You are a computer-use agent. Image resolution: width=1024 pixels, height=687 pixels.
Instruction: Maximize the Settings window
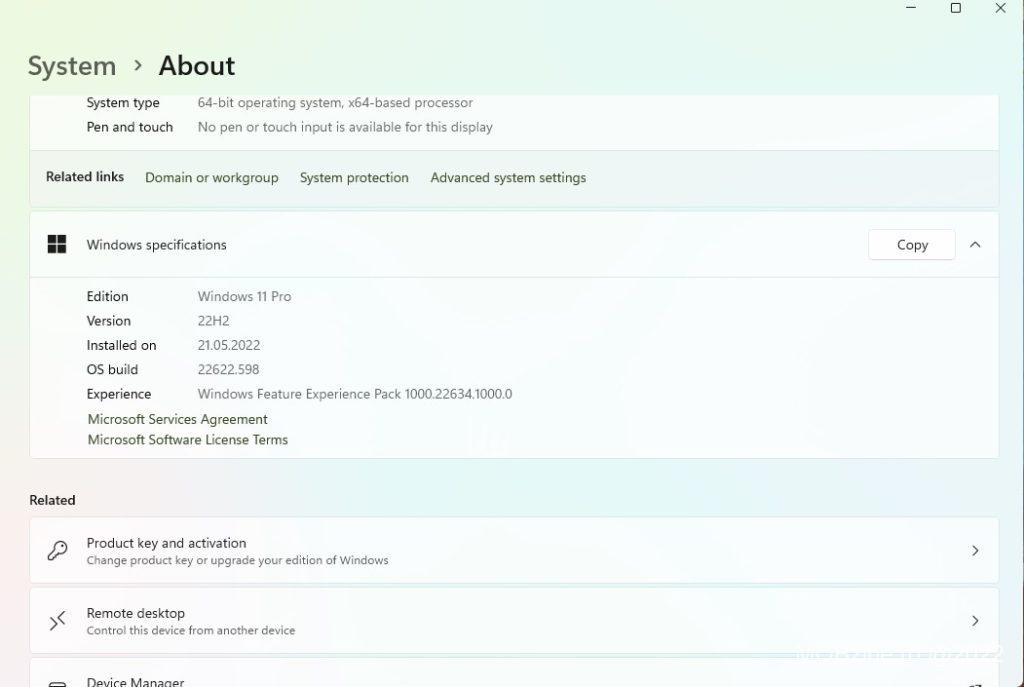click(956, 8)
